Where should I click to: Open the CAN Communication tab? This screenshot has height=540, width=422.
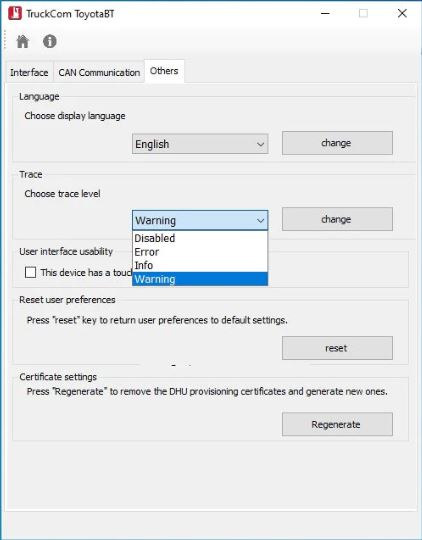99,73
